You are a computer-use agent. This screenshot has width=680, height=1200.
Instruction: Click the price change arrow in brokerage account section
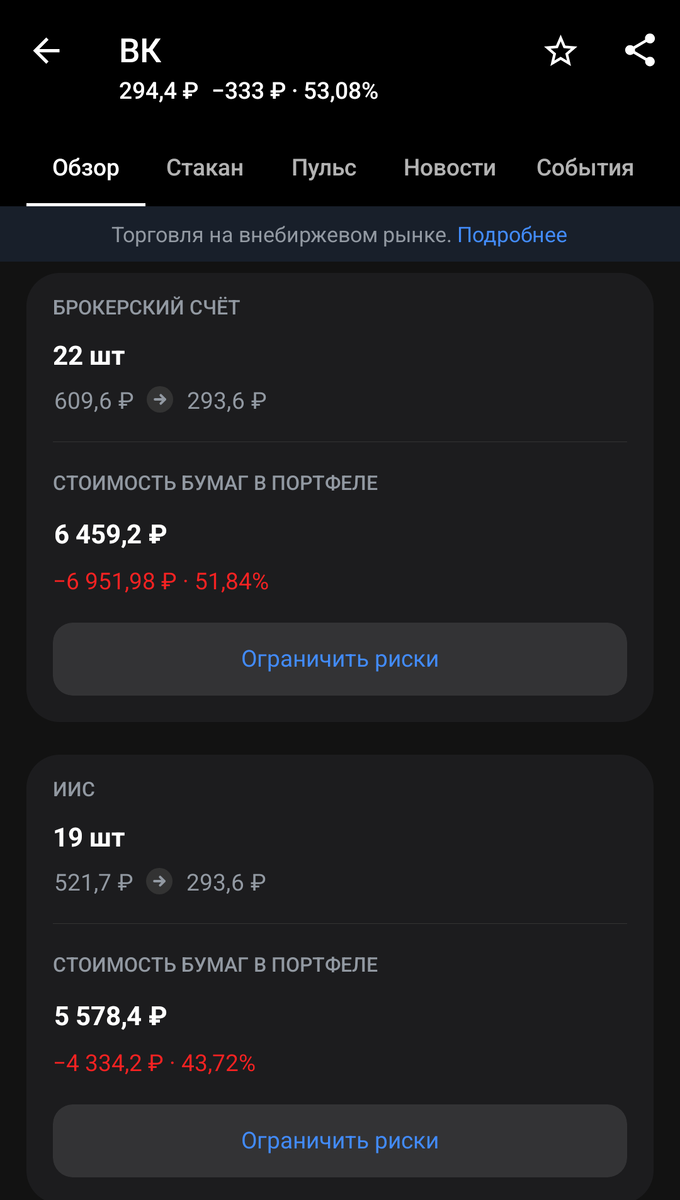160,400
